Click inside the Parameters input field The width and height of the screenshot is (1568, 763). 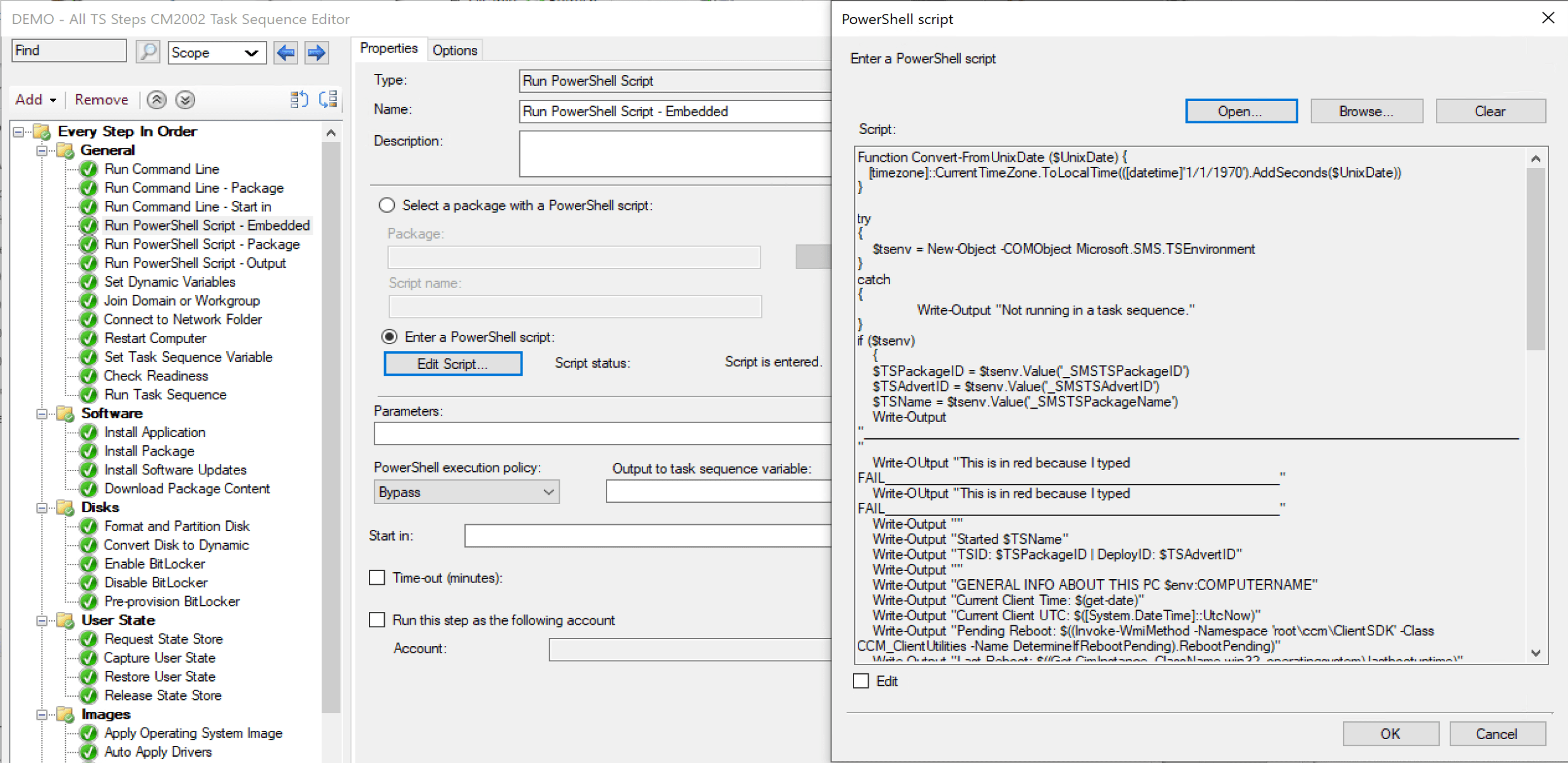click(600, 433)
